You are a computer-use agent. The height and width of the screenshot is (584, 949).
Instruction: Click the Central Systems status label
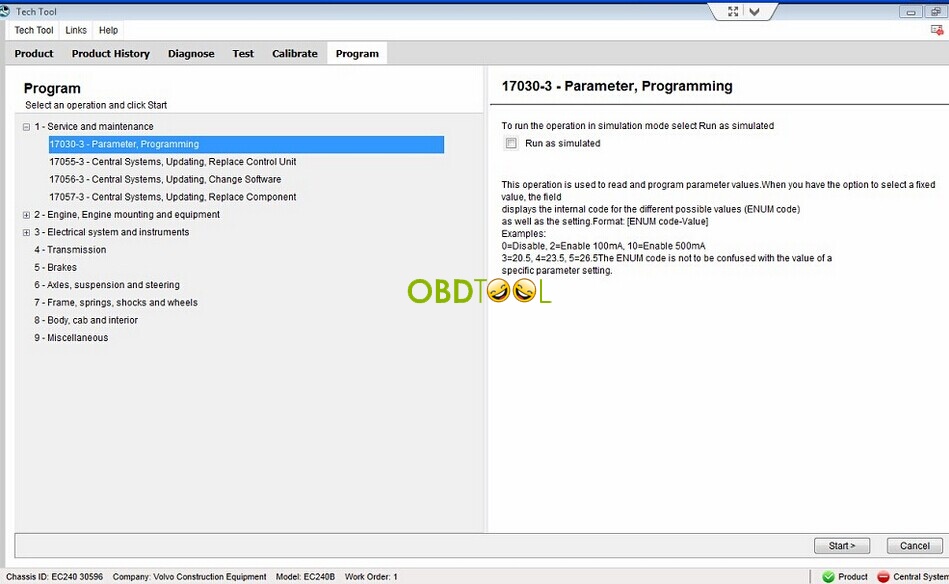click(921, 577)
